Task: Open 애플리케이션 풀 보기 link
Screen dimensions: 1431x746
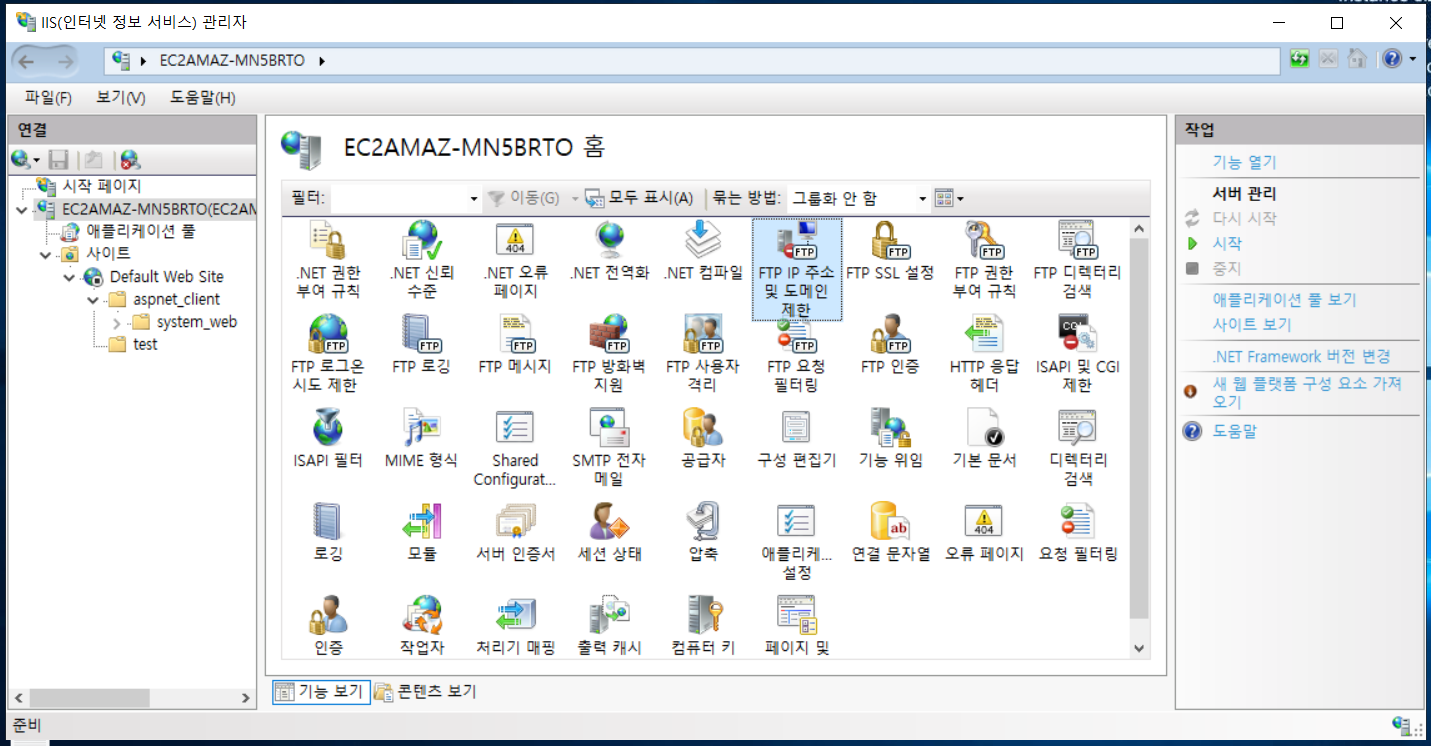Action: 1284,299
